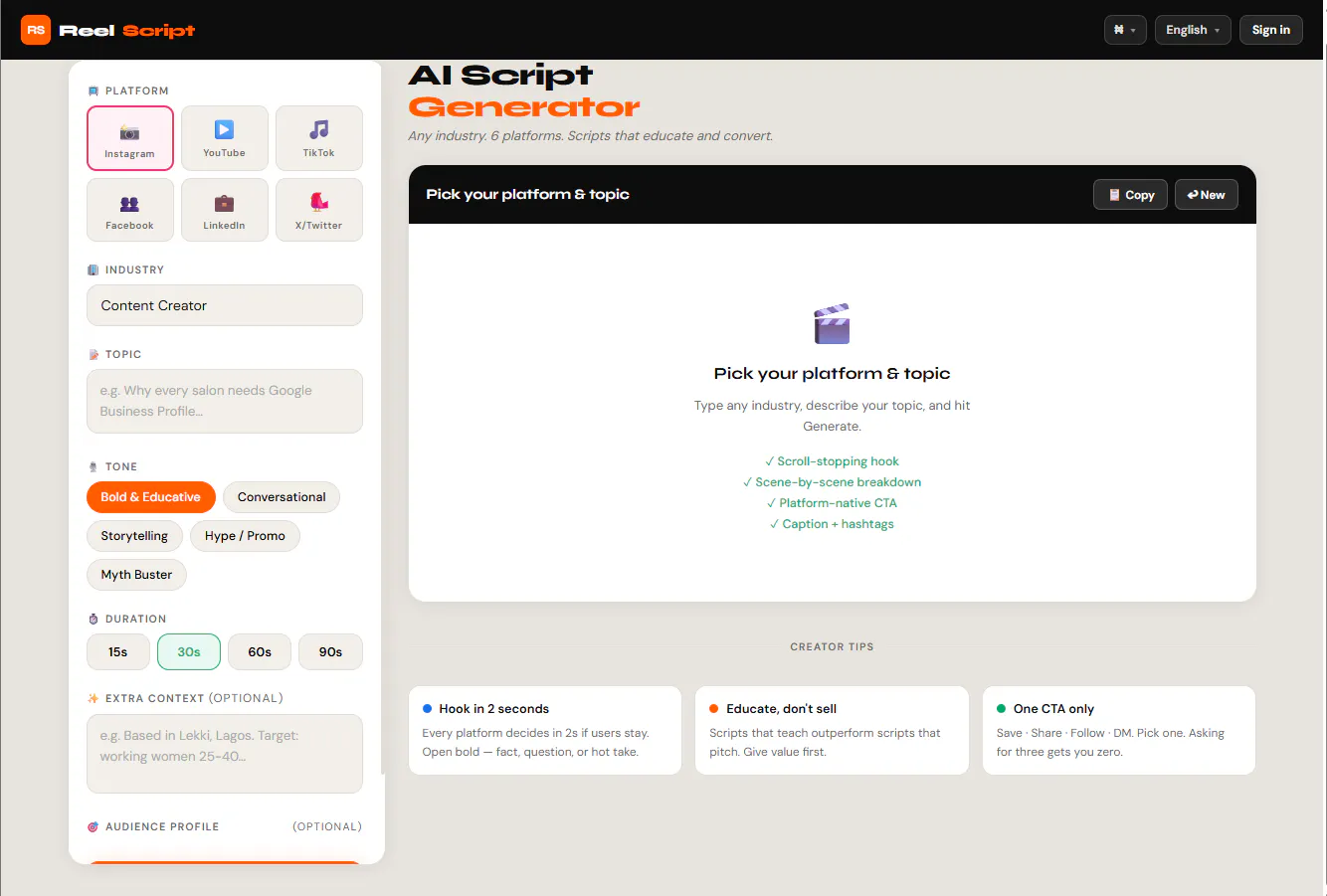
Task: Set duration to 90s
Action: pyautogui.click(x=330, y=652)
